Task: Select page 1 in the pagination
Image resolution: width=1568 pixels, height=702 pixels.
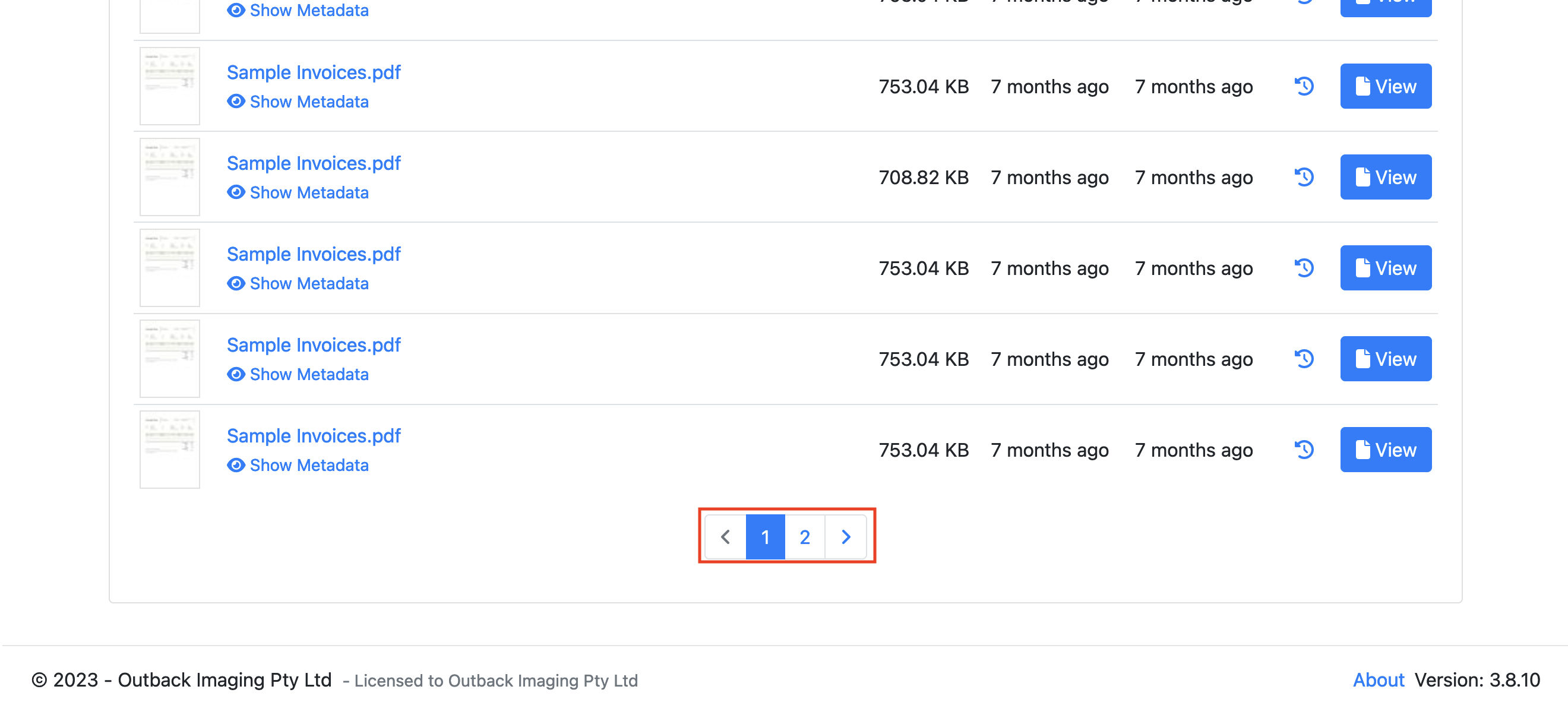Action: click(765, 537)
